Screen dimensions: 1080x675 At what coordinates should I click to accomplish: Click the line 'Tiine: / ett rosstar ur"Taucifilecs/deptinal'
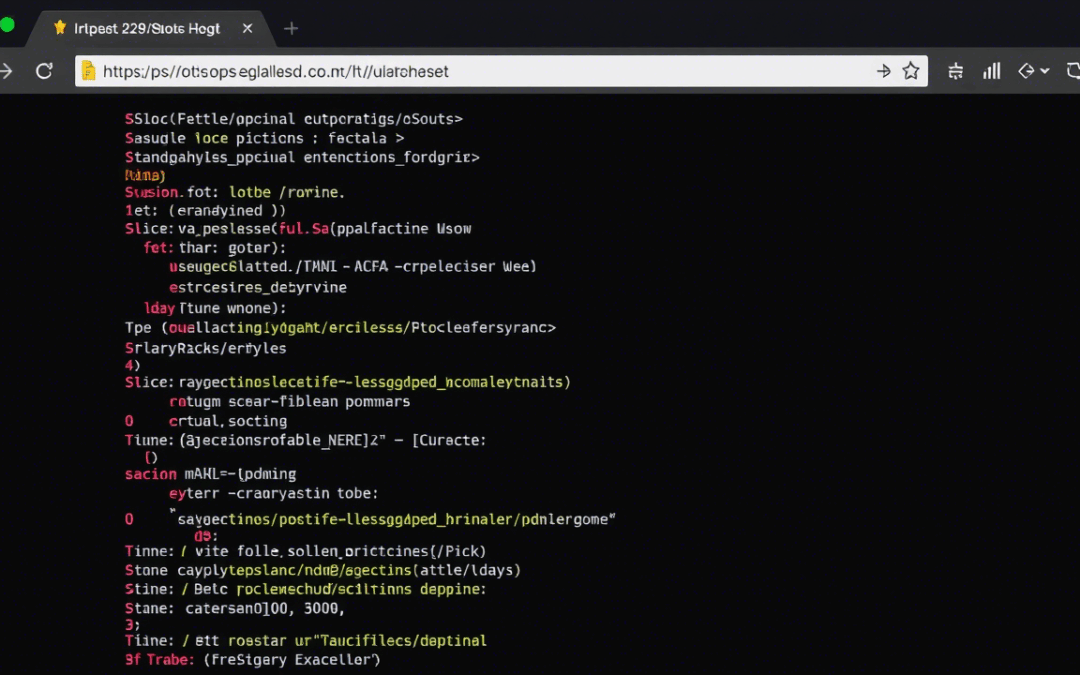[x=306, y=641]
